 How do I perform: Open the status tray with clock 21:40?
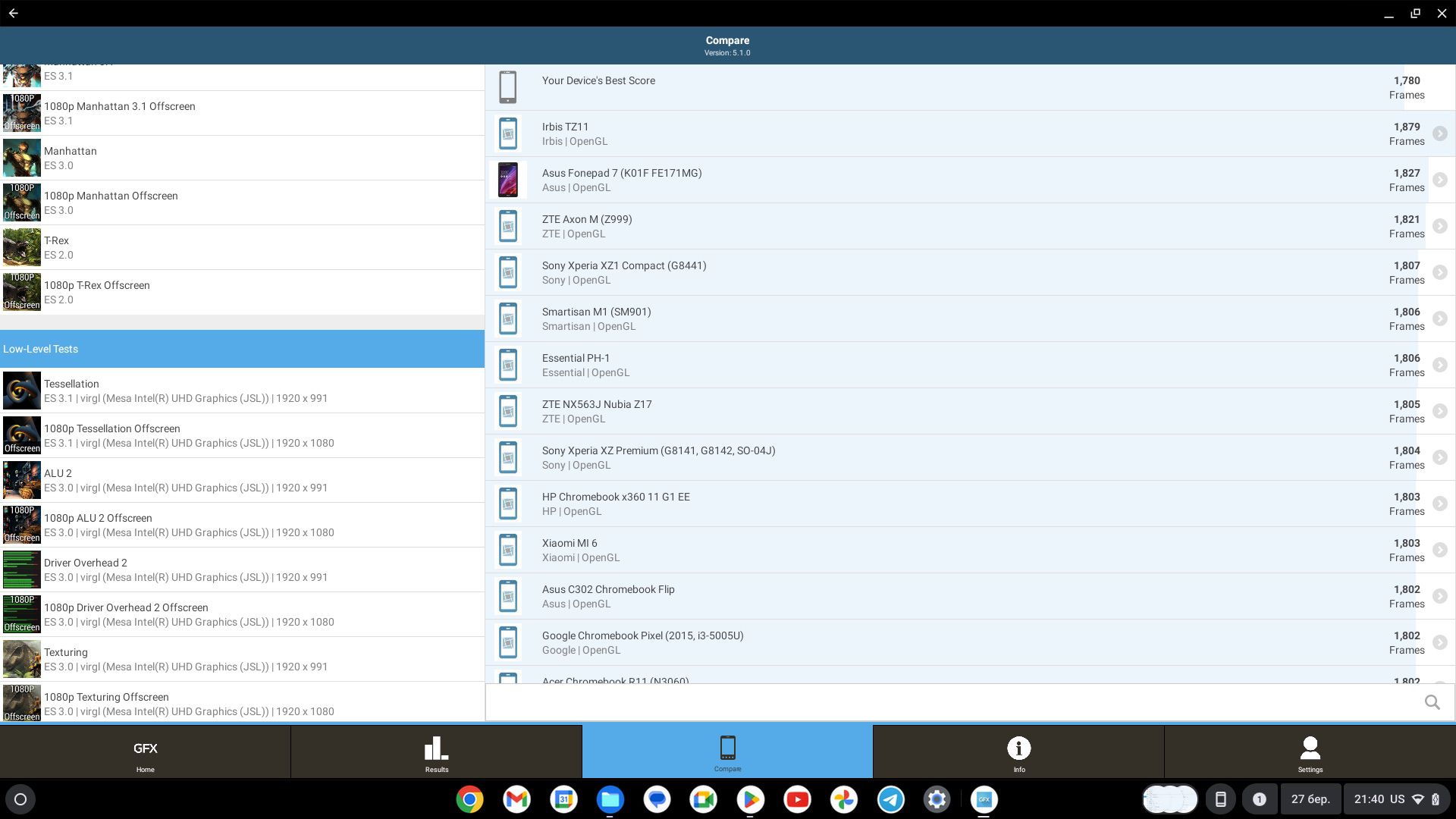1397,799
